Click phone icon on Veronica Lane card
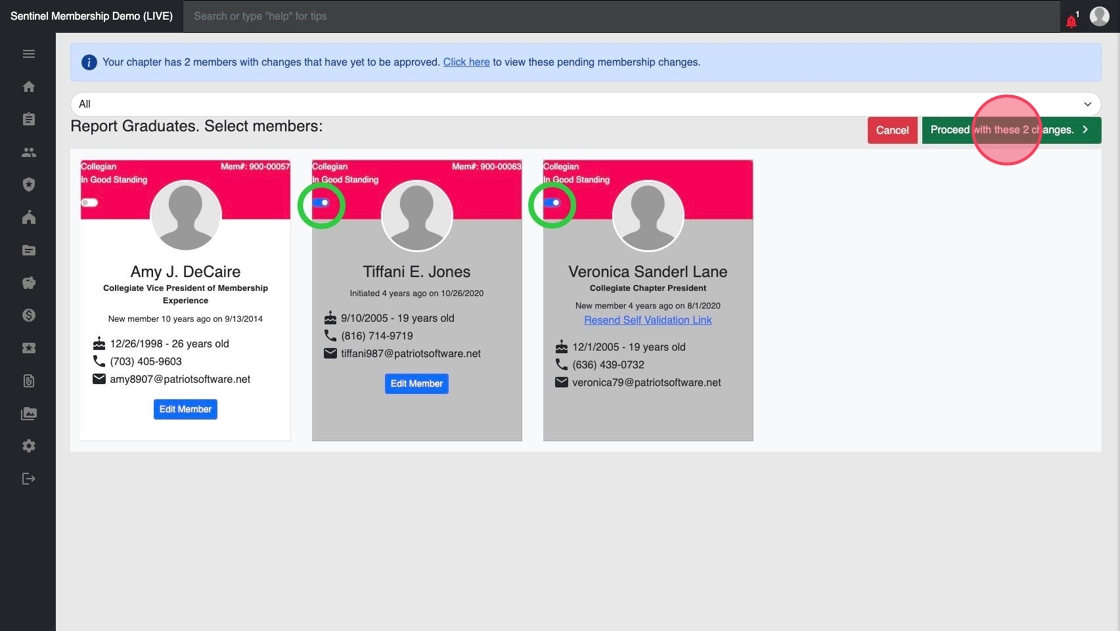 561,364
